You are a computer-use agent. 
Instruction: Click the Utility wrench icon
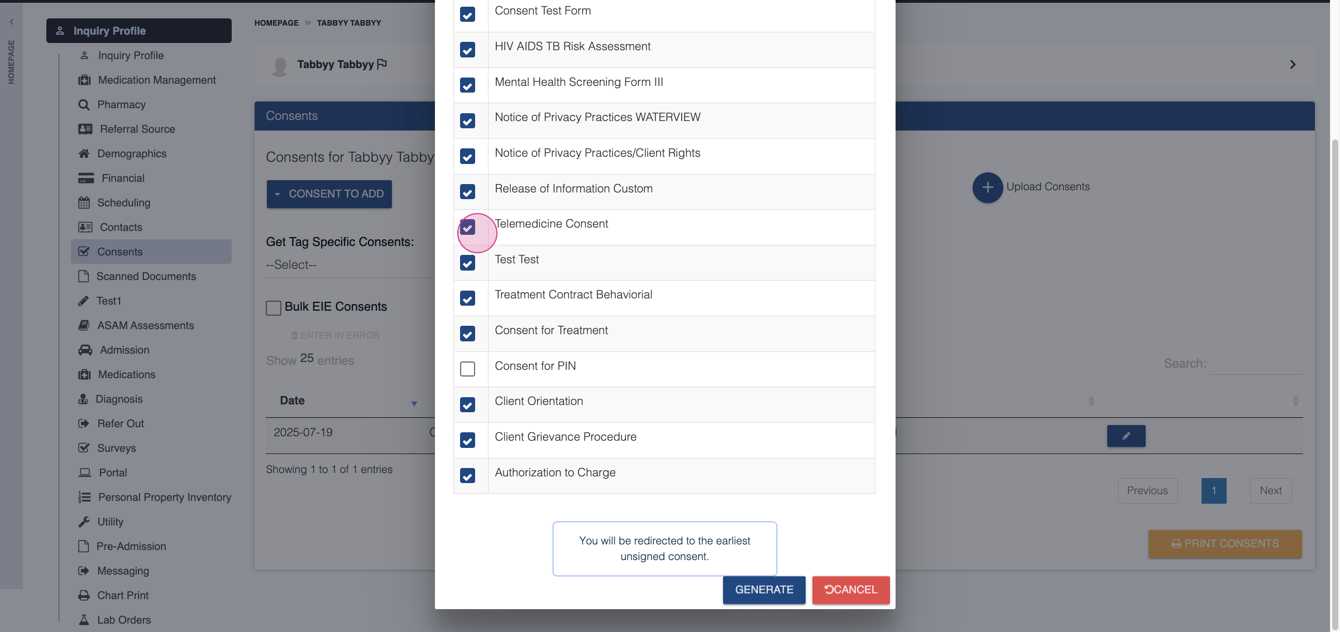click(84, 522)
